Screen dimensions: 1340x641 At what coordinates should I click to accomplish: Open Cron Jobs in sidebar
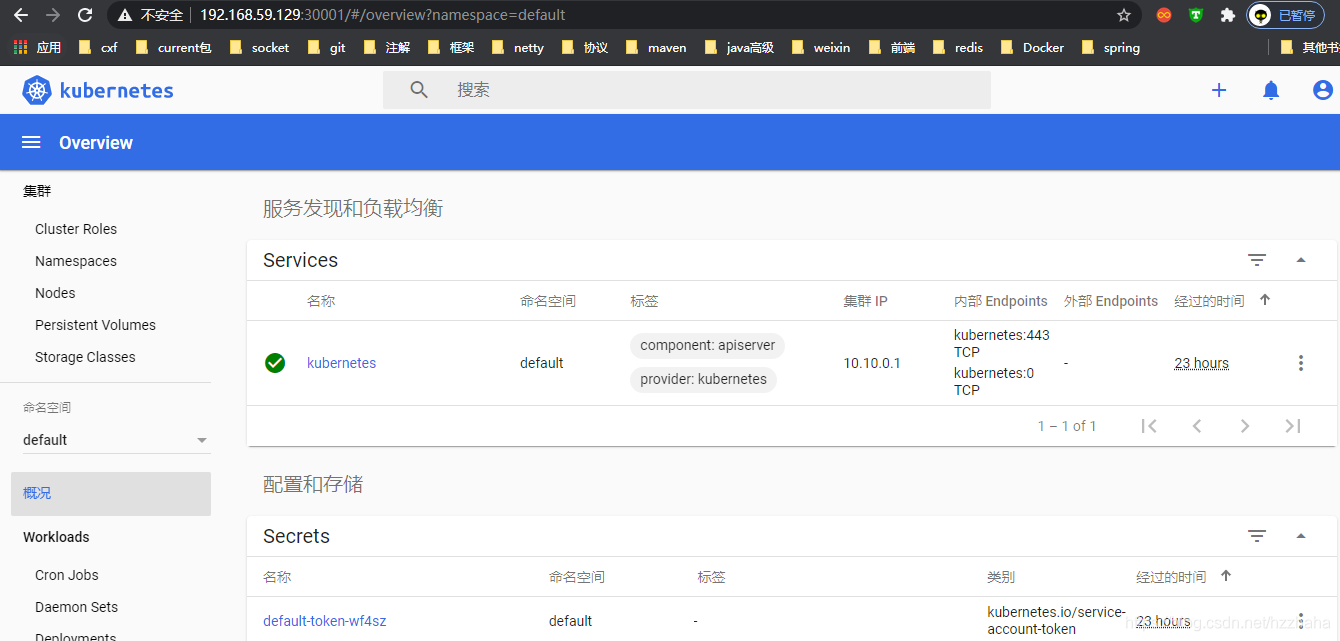[x=67, y=575]
